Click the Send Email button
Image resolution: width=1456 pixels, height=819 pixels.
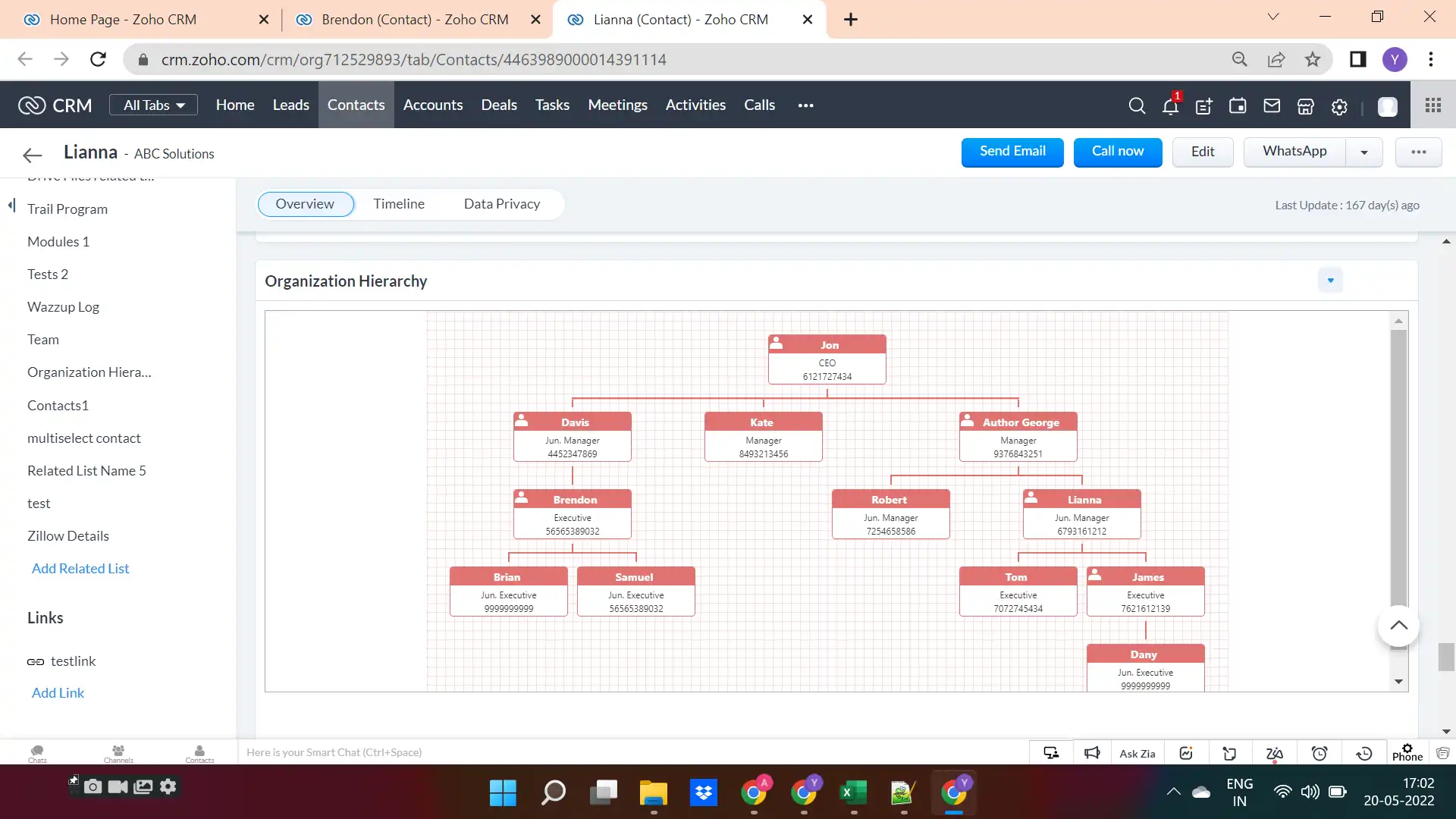point(1012,152)
